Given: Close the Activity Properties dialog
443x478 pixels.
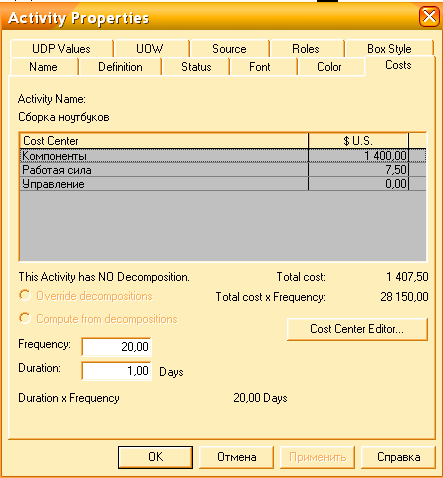Looking at the screenshot, I should pos(429,16).
